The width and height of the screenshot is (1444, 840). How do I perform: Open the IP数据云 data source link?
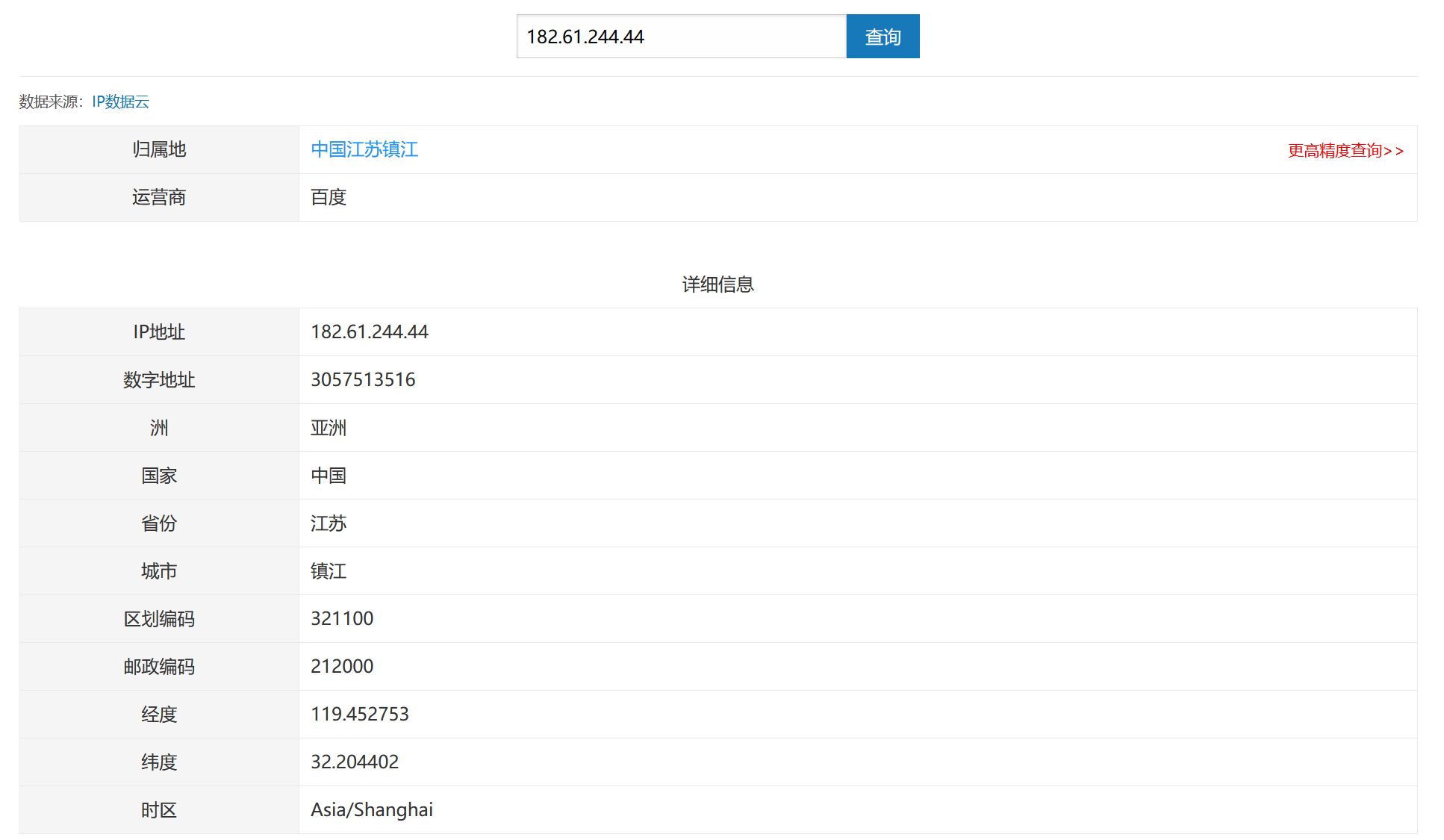coord(119,102)
